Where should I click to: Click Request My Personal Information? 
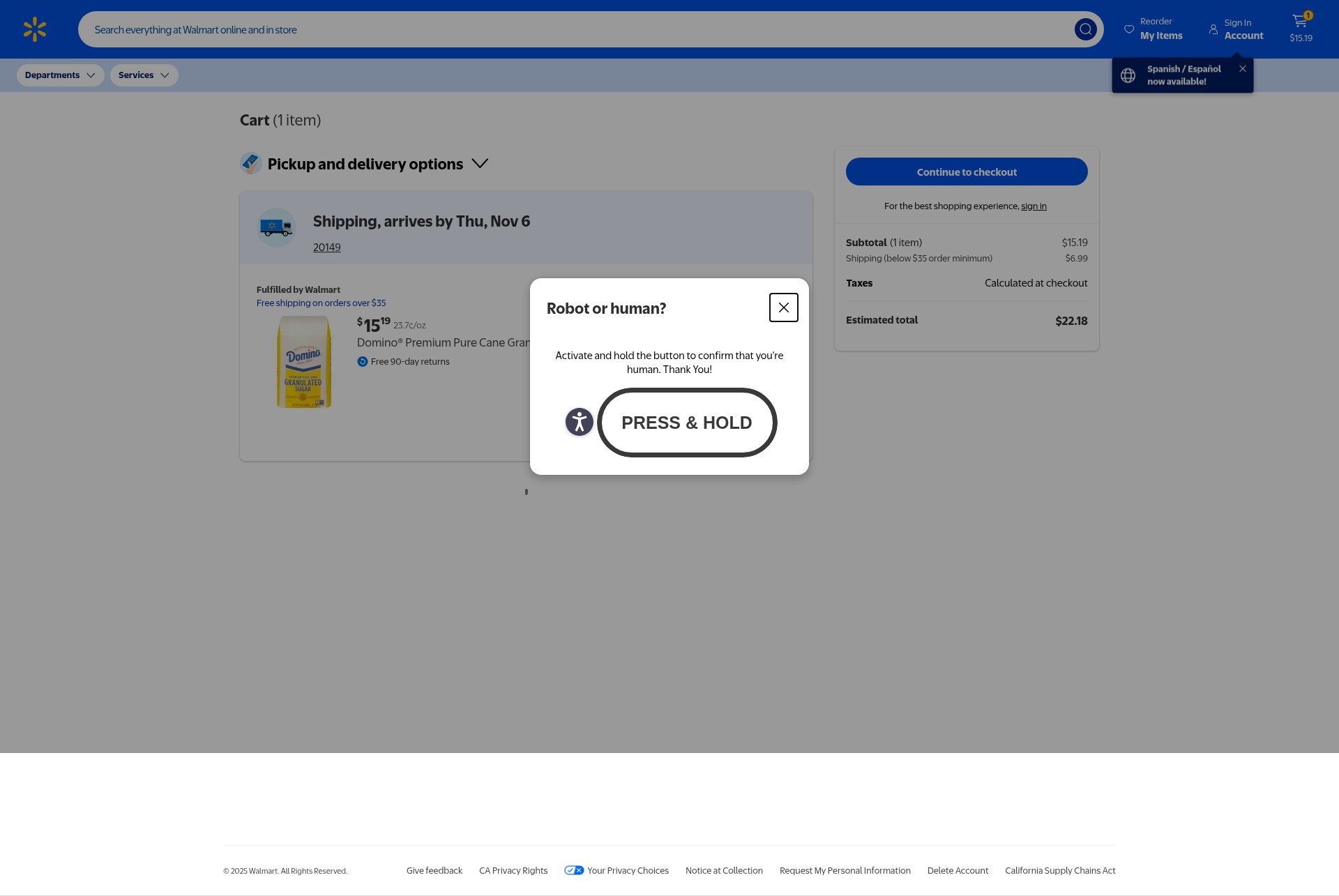pos(845,871)
